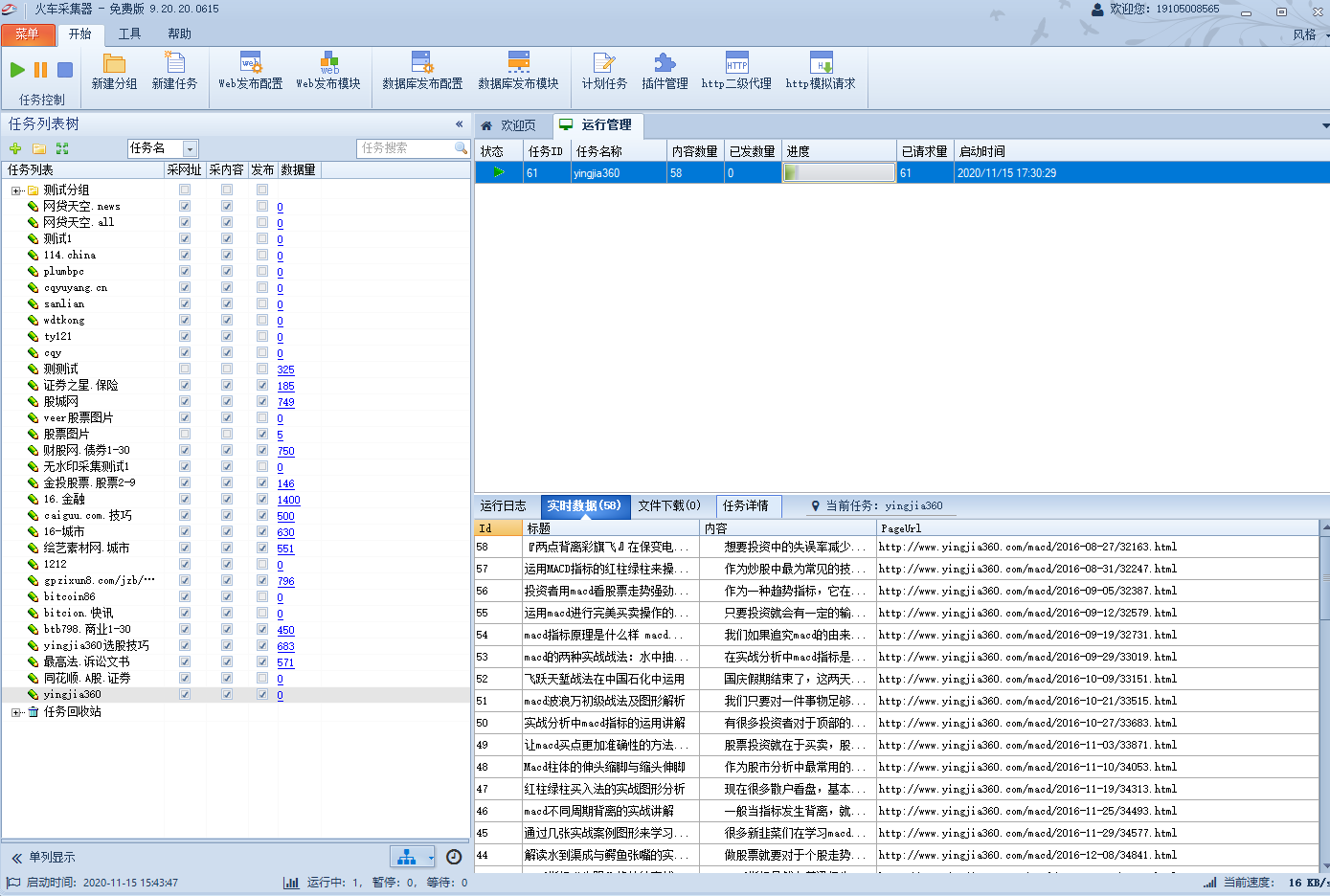Open the 任务名 search-type dropdown
Image resolution: width=1330 pixels, height=896 pixels.
pyautogui.click(x=190, y=148)
